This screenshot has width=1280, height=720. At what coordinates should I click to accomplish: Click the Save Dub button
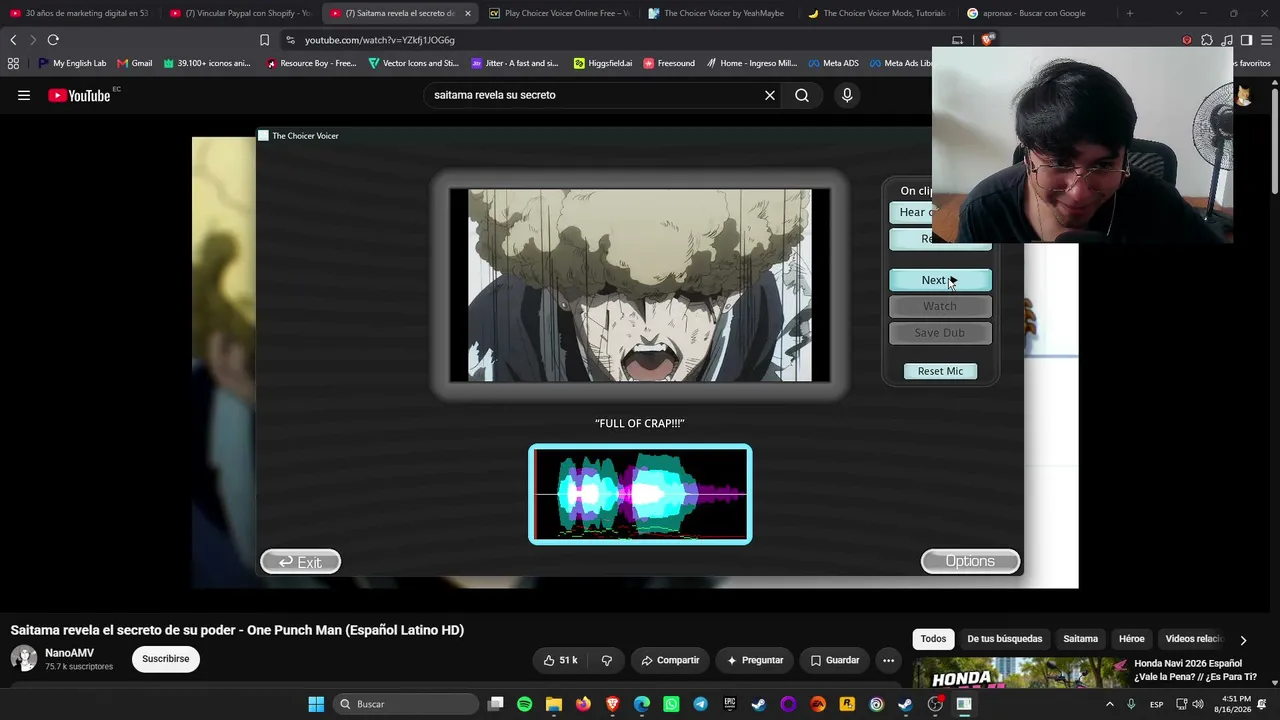940,333
